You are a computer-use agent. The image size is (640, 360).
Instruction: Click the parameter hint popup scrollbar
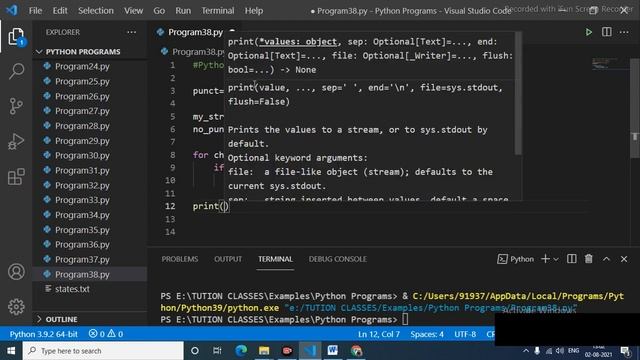pos(518,93)
